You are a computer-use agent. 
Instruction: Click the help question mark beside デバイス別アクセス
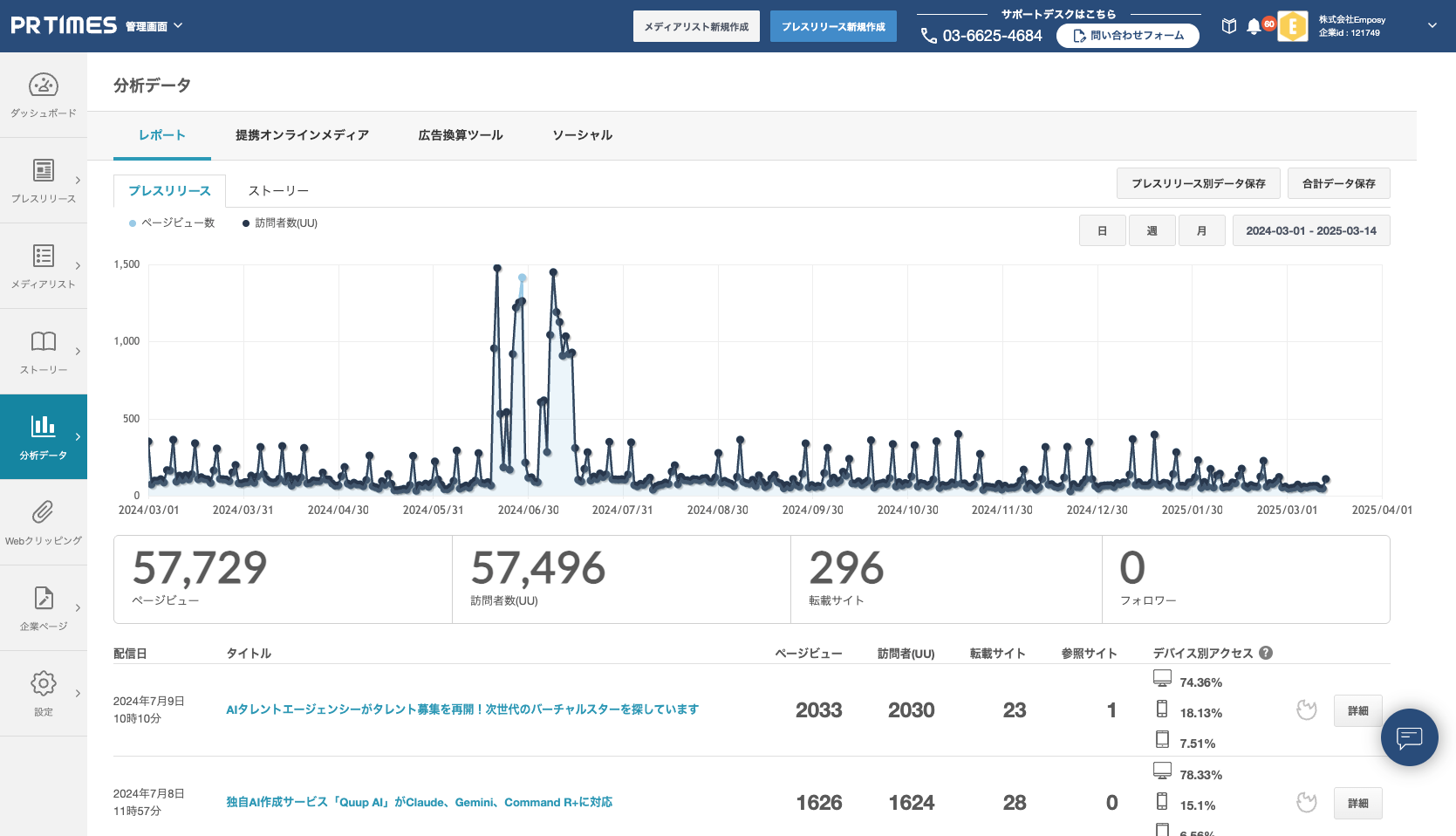coord(1266,653)
